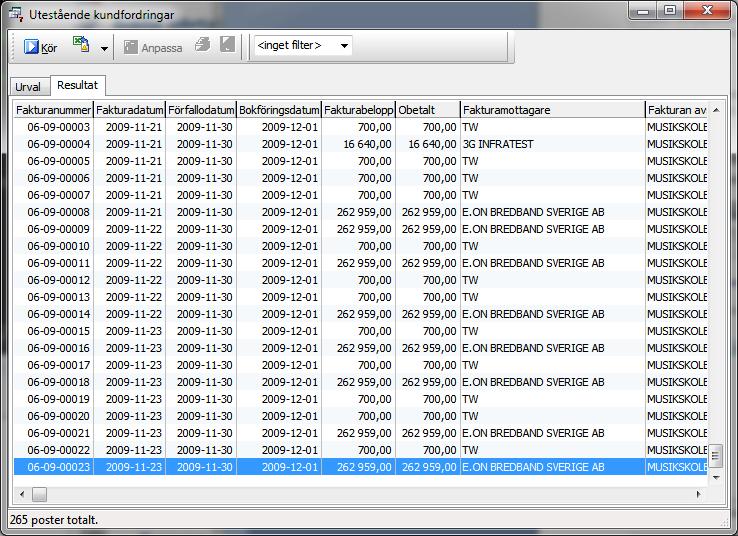Click the Fakturabelopp column header

(x=359, y=110)
